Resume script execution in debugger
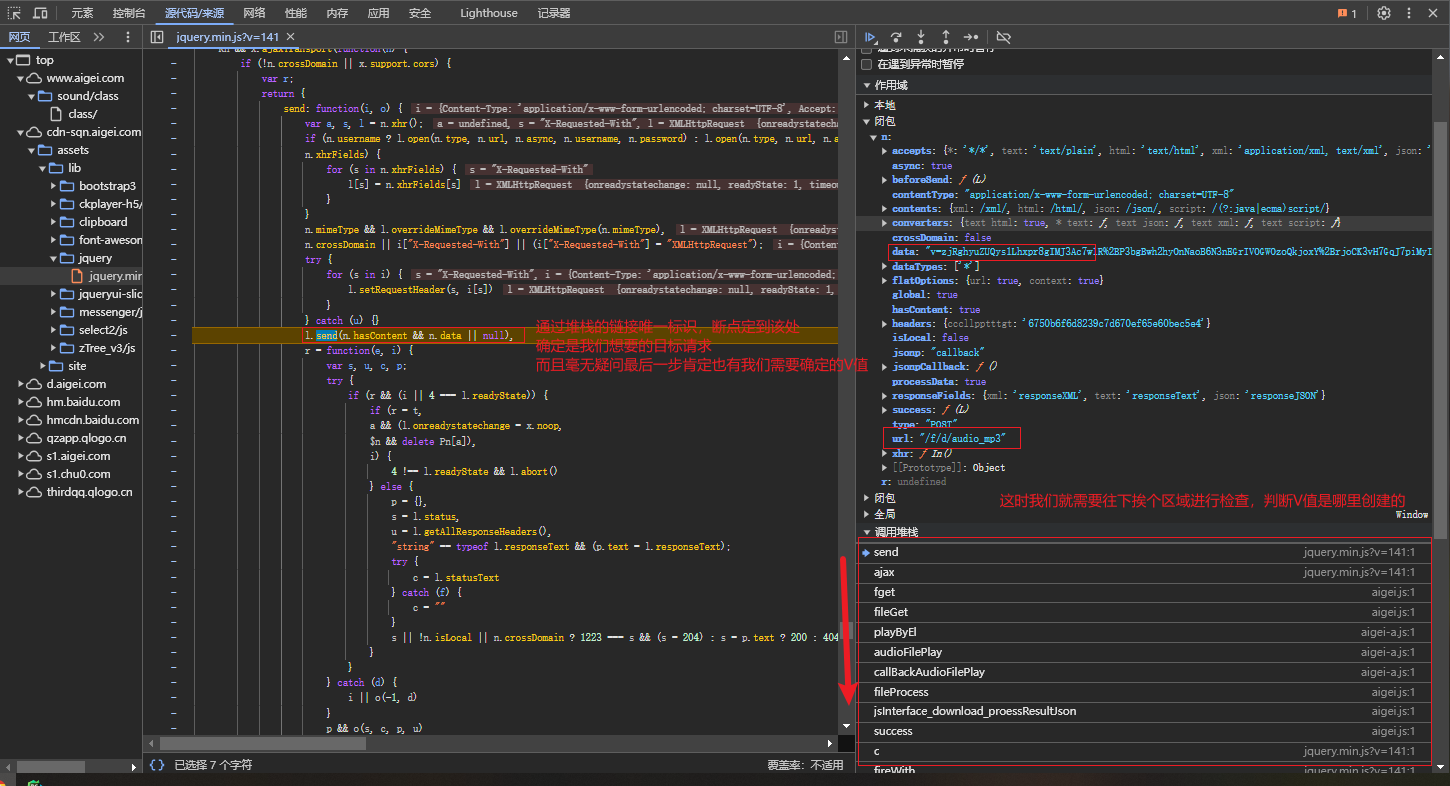Screen dimensions: 1450x786 click(870, 37)
